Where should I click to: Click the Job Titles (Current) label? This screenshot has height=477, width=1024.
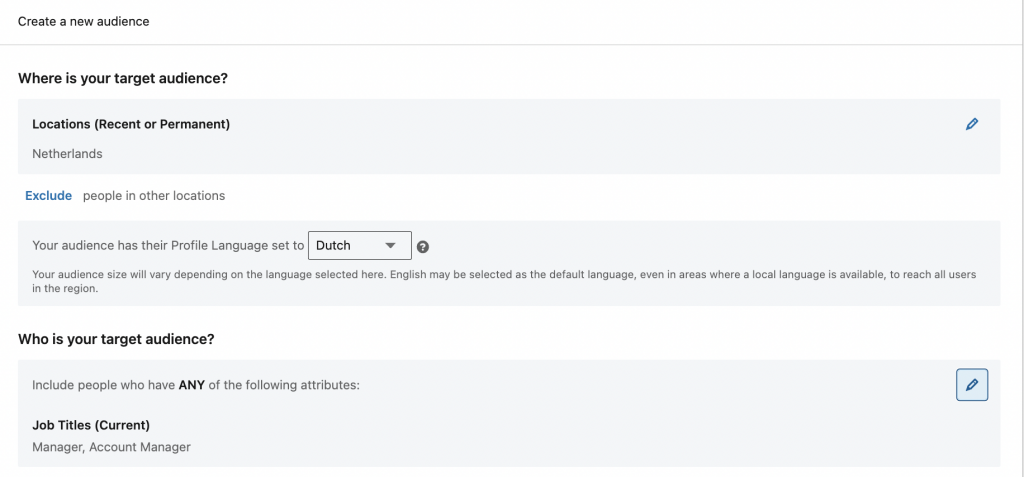coord(91,425)
